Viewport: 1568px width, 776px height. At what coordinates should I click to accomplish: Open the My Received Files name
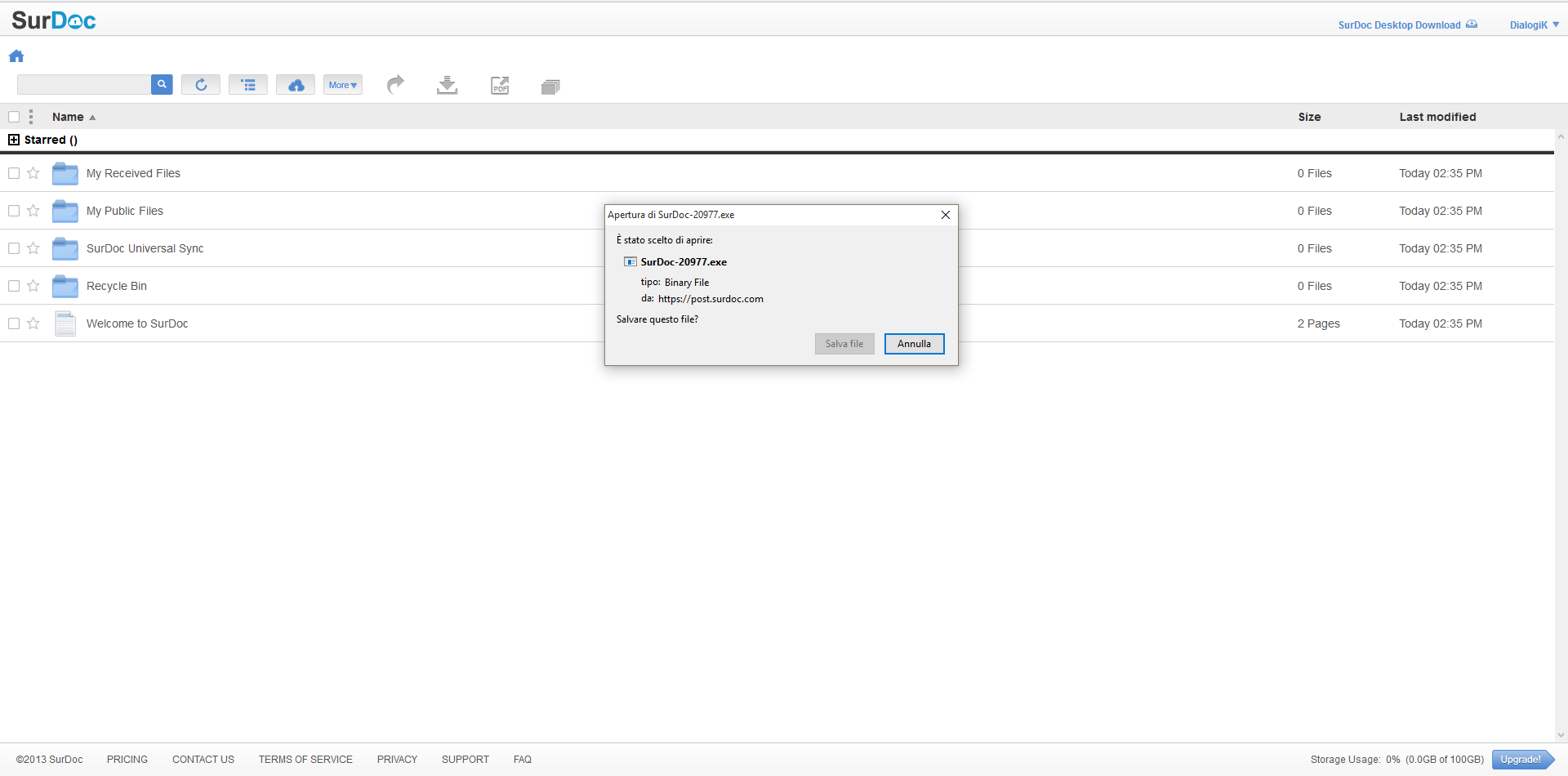coord(133,173)
